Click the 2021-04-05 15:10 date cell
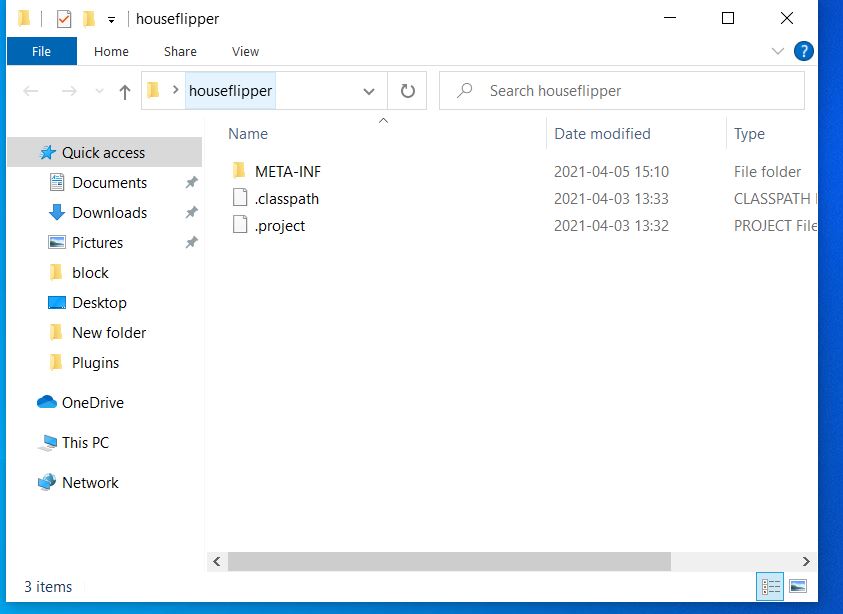 click(611, 172)
